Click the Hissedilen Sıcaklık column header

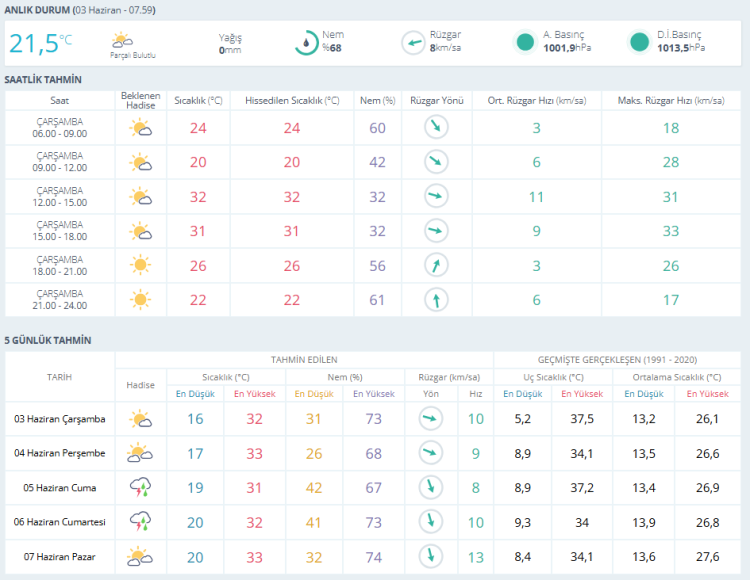tap(292, 100)
